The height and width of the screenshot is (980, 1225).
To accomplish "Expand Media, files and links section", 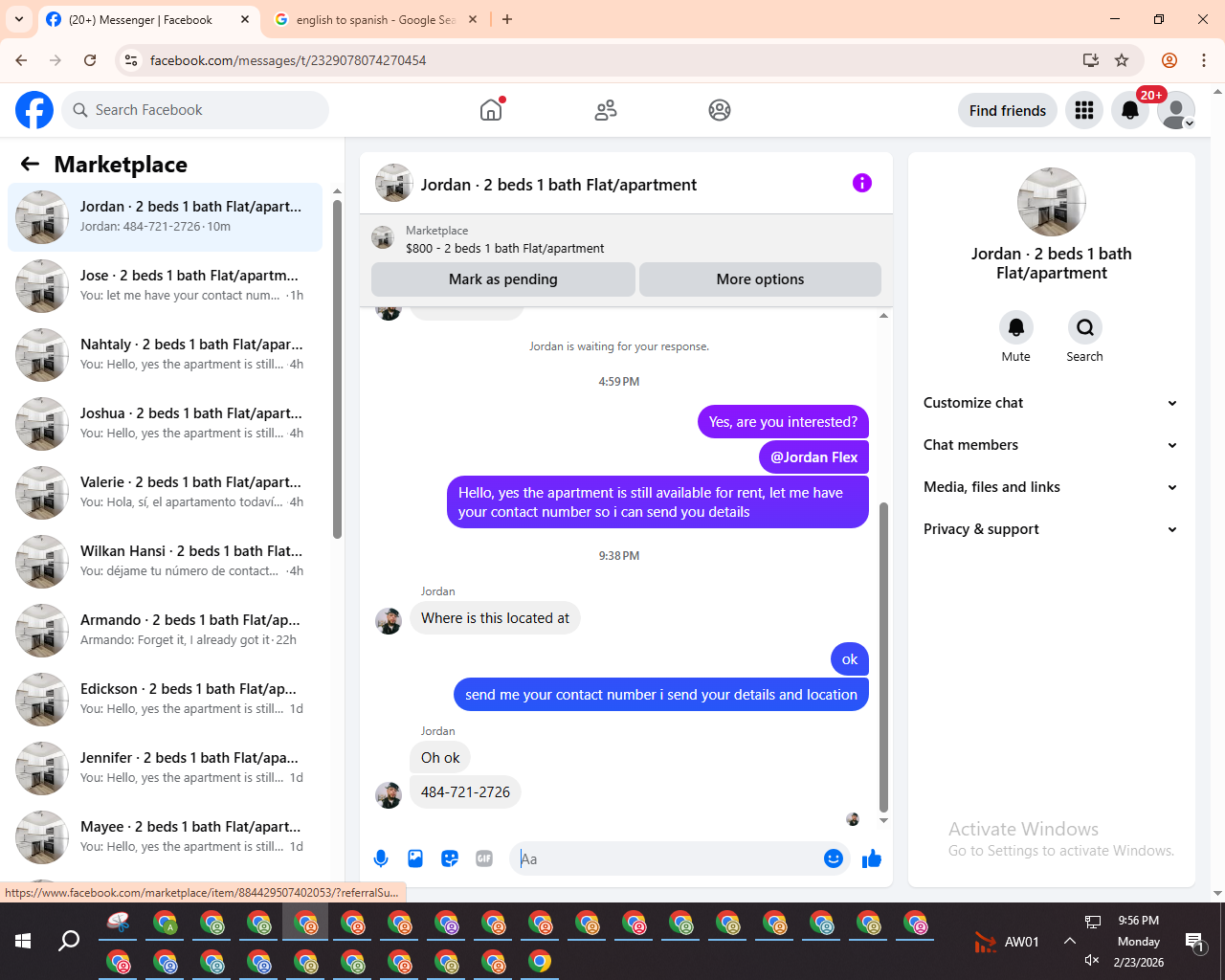I will (x=1051, y=487).
